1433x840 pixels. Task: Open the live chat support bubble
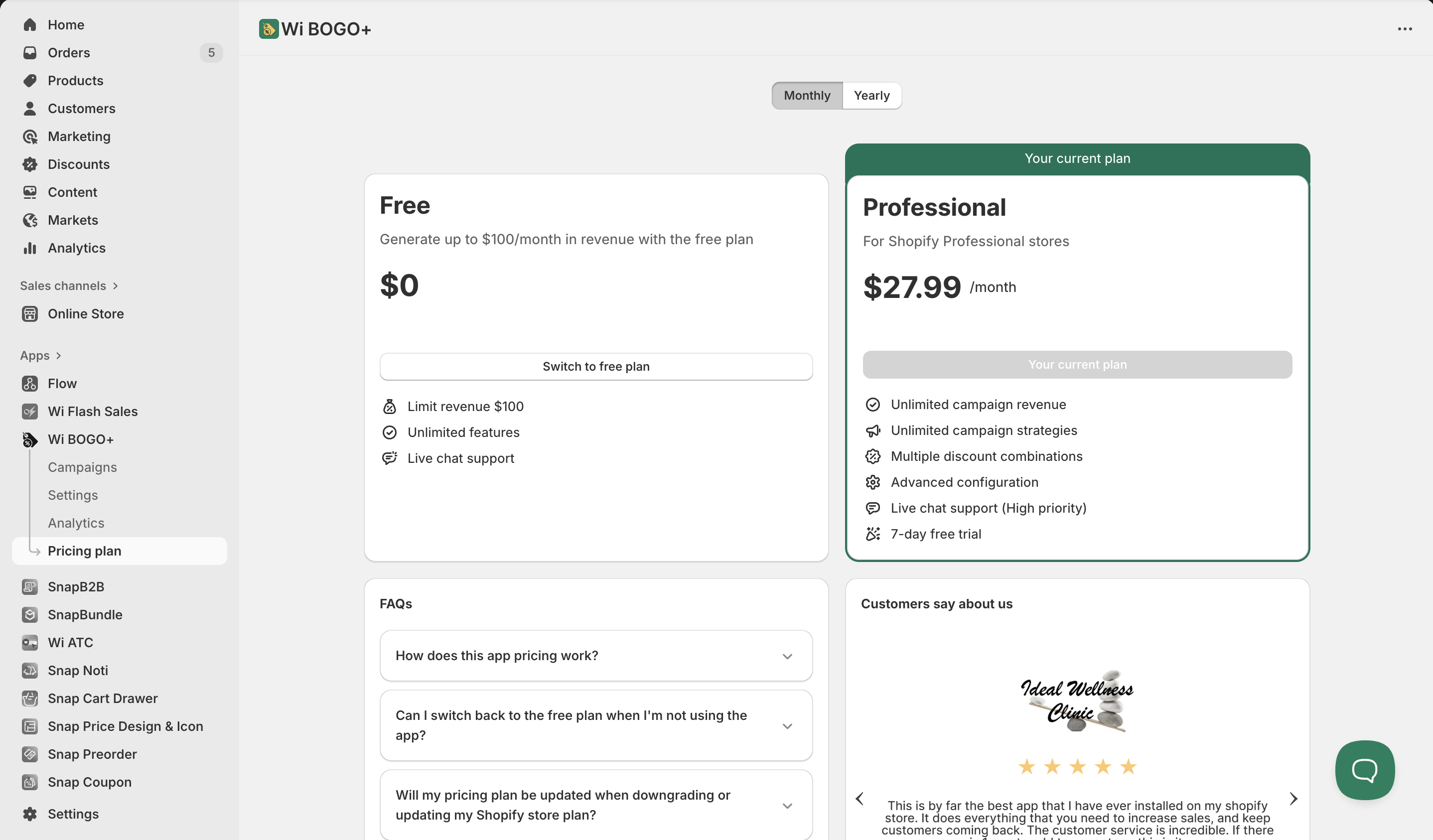tap(1364, 769)
